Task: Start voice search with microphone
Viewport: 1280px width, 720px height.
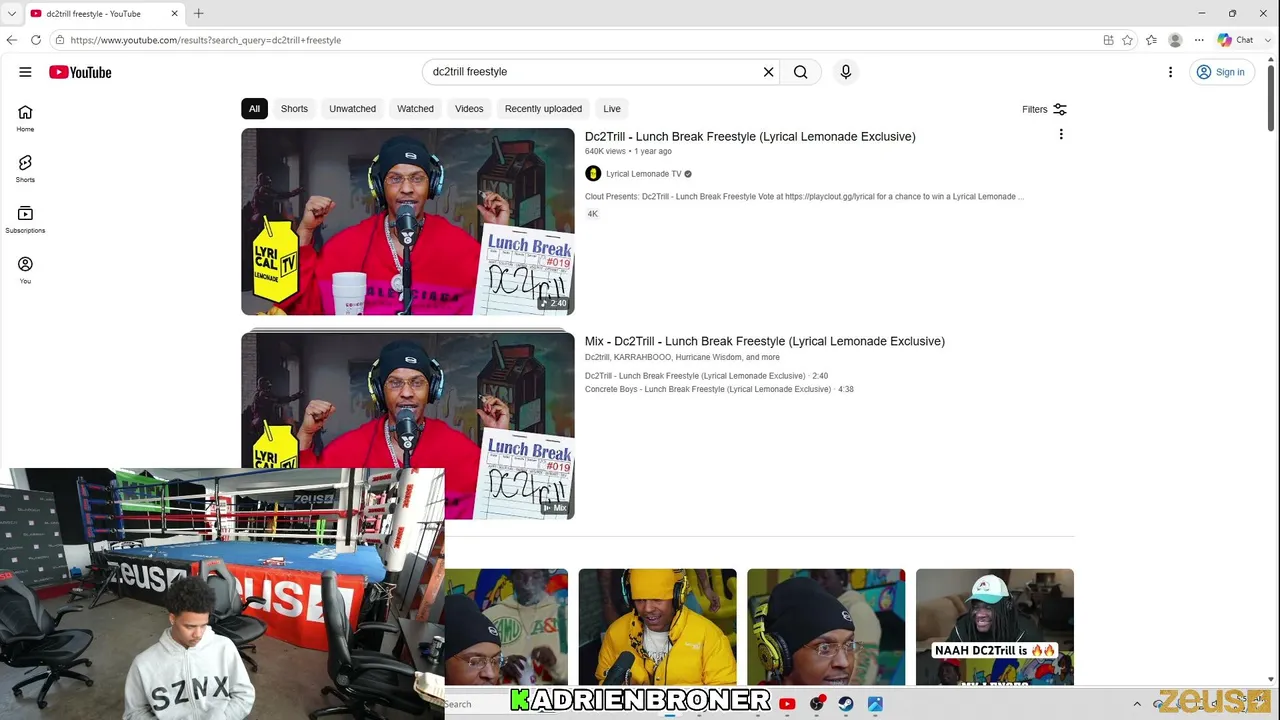Action: [846, 72]
